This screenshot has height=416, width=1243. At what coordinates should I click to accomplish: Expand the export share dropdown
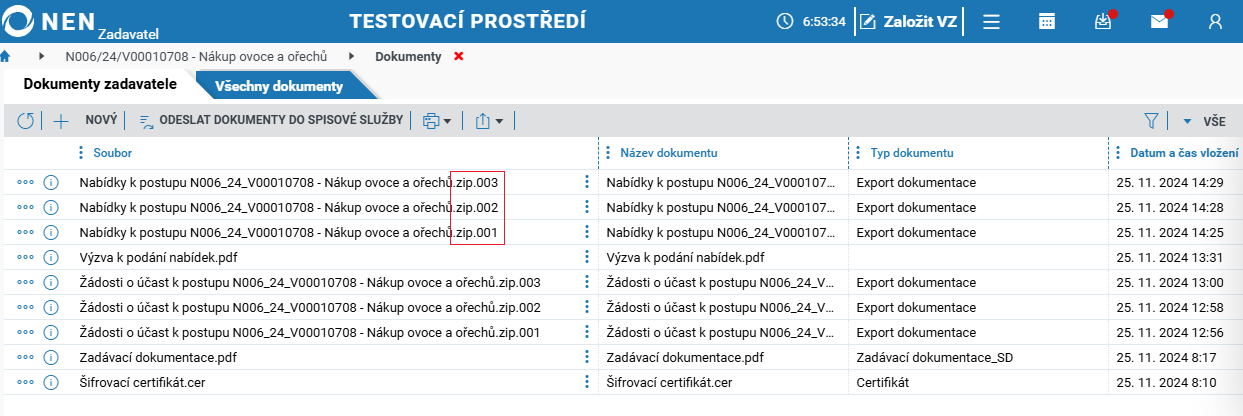tap(489, 121)
